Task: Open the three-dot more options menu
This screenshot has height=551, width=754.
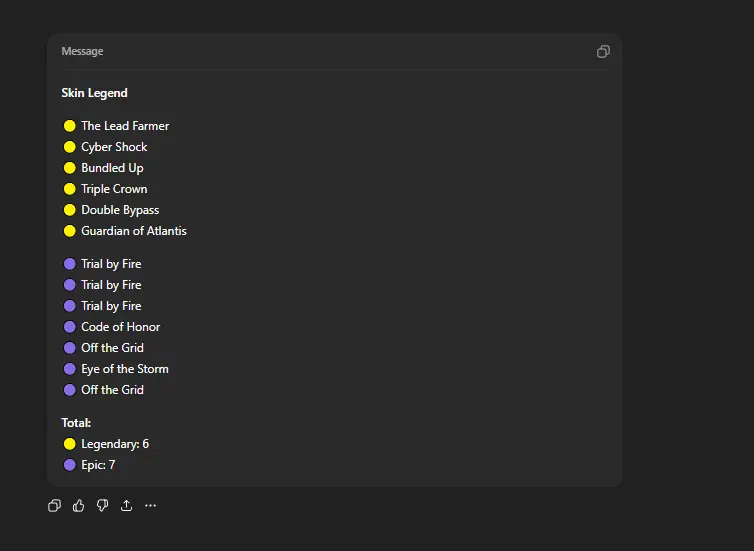Action: (x=151, y=506)
